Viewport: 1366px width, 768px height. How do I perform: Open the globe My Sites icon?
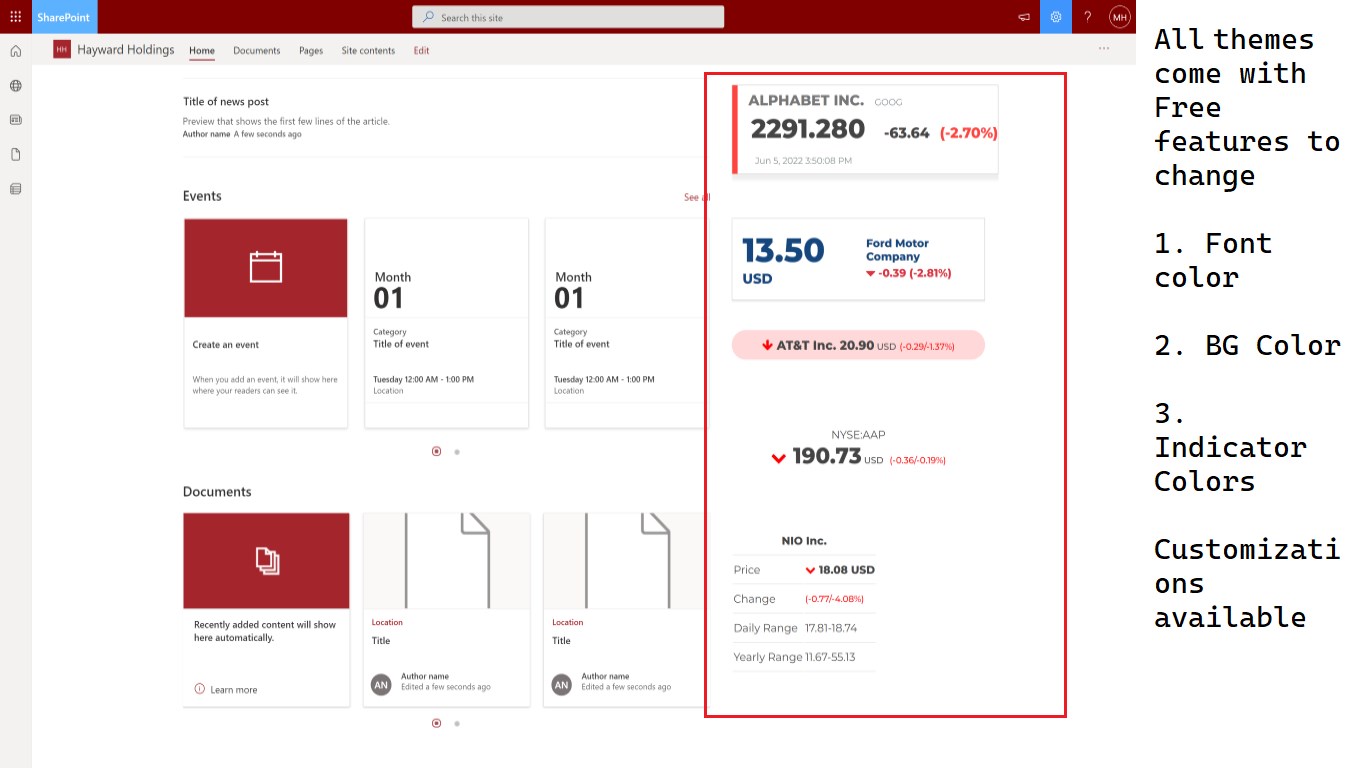[x=15, y=86]
